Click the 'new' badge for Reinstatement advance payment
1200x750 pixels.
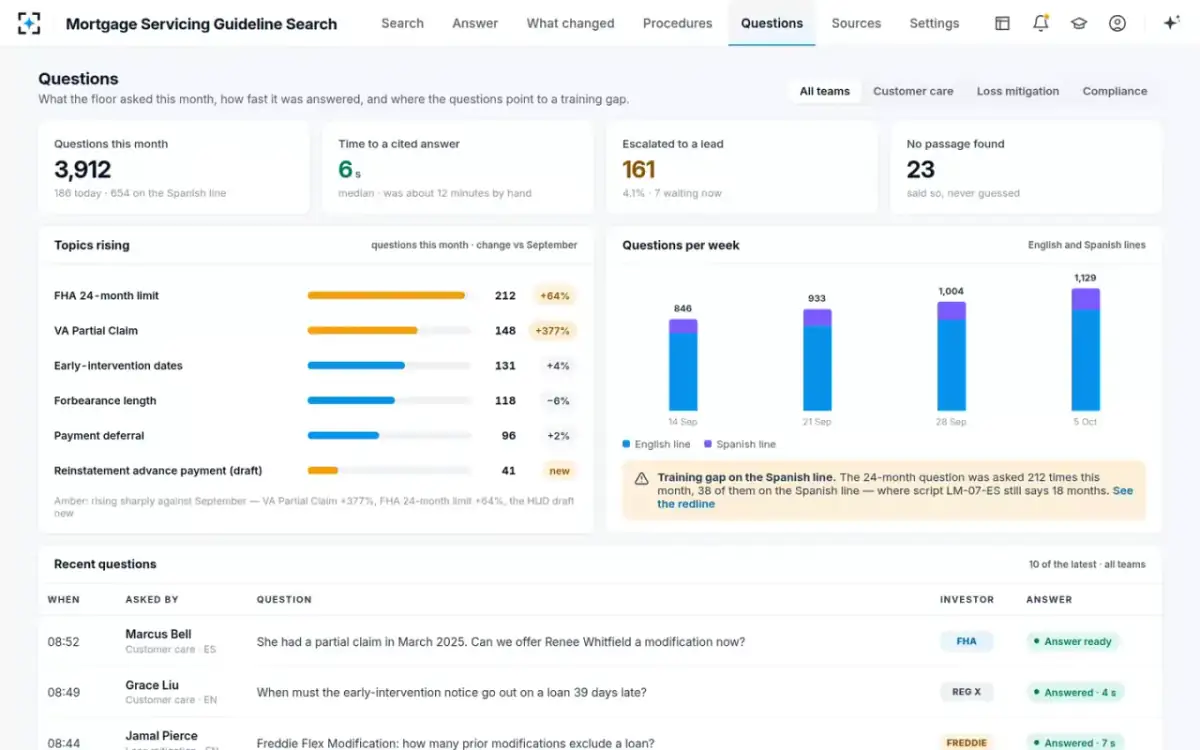(559, 471)
